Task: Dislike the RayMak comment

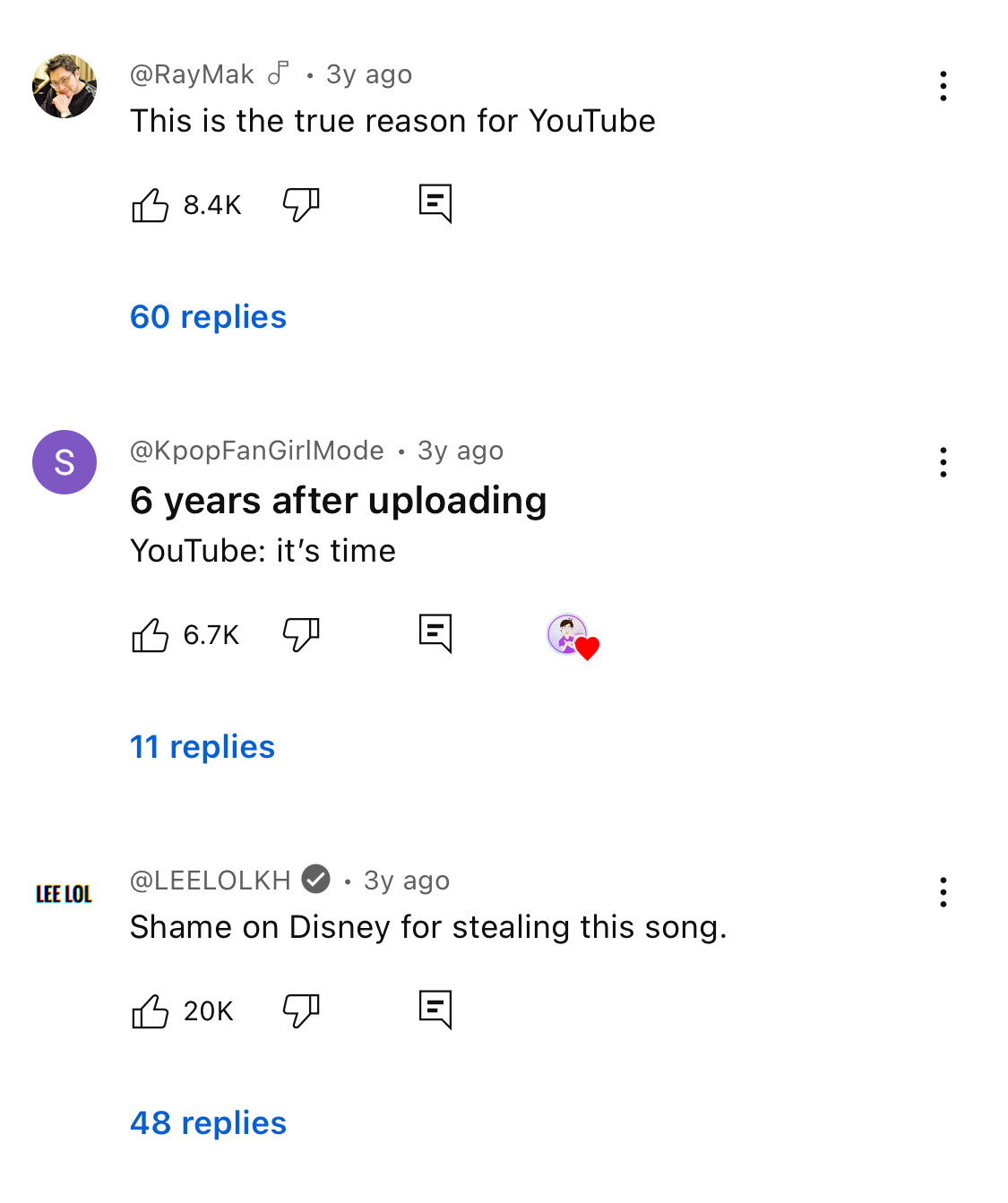Action: click(x=301, y=205)
